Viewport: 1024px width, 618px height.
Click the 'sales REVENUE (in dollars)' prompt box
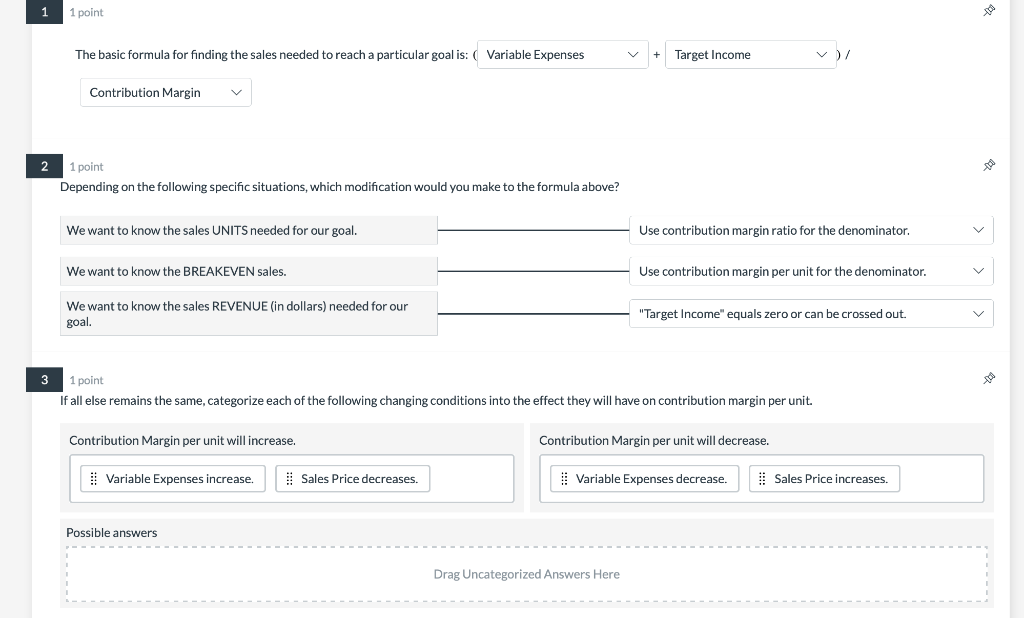tap(249, 313)
